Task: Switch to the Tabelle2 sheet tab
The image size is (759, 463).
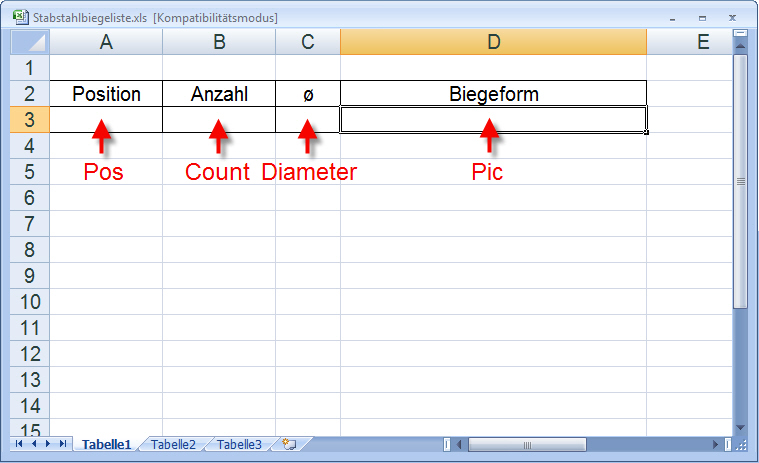Action: click(173, 444)
